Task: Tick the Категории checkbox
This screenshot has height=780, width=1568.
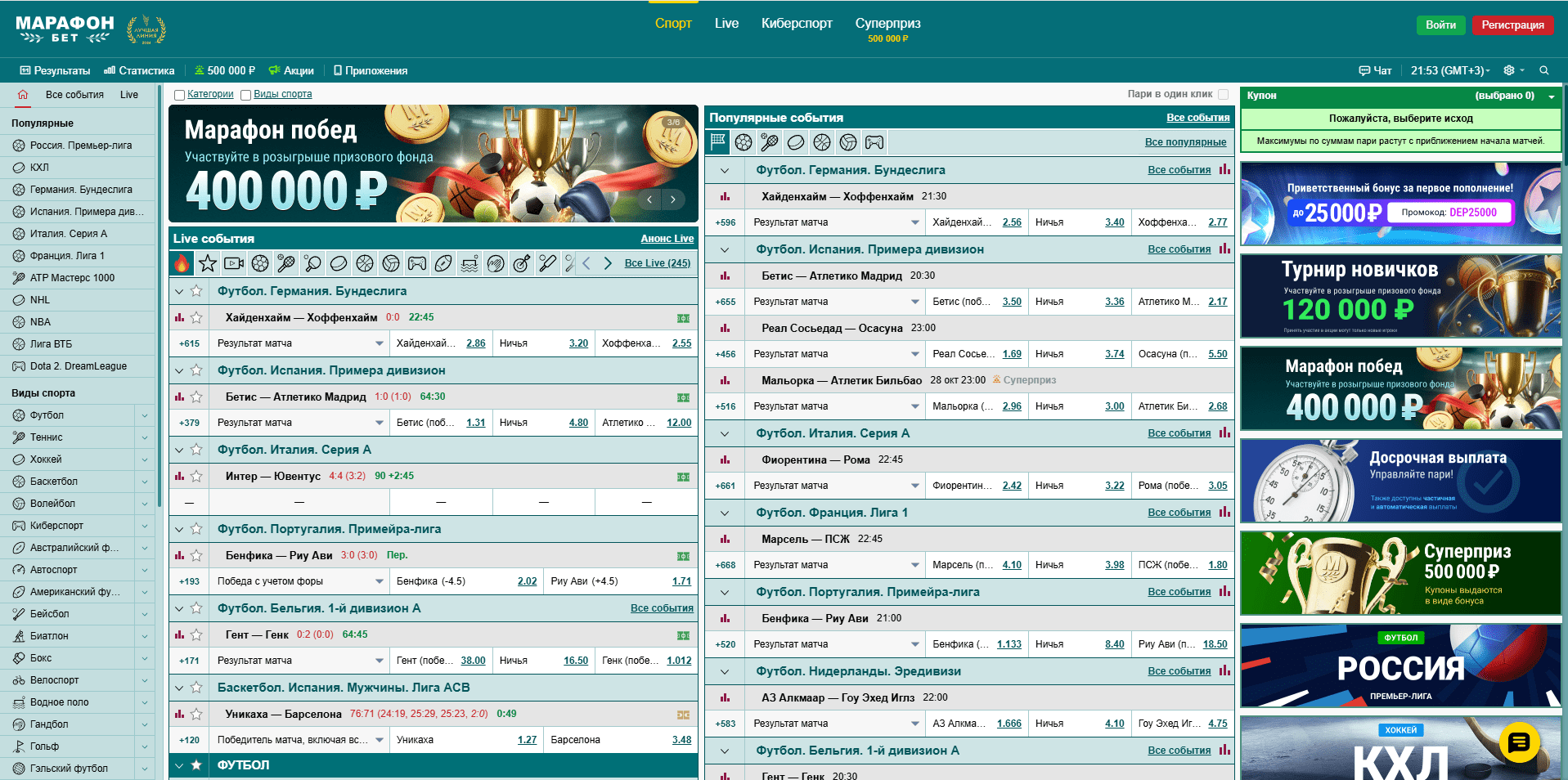Action: pos(179,95)
